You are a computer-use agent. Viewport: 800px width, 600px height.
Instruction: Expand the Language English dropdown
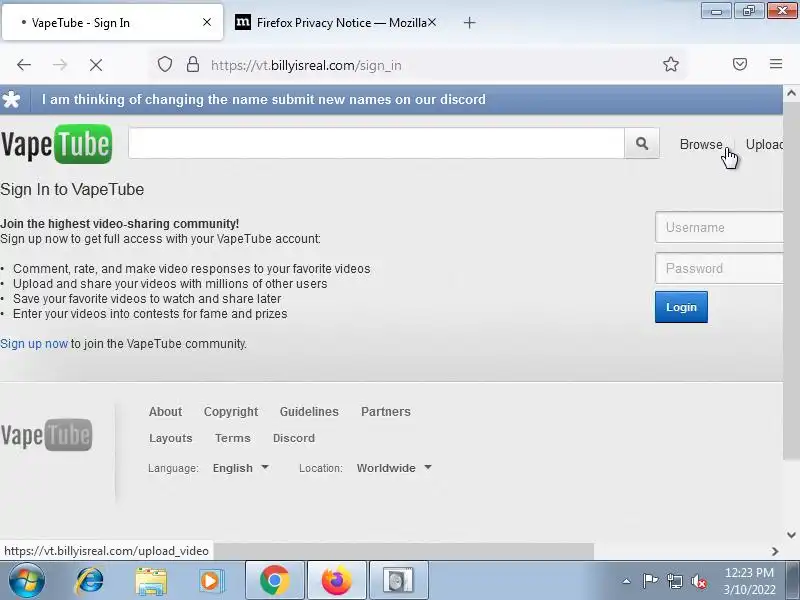tap(240, 468)
